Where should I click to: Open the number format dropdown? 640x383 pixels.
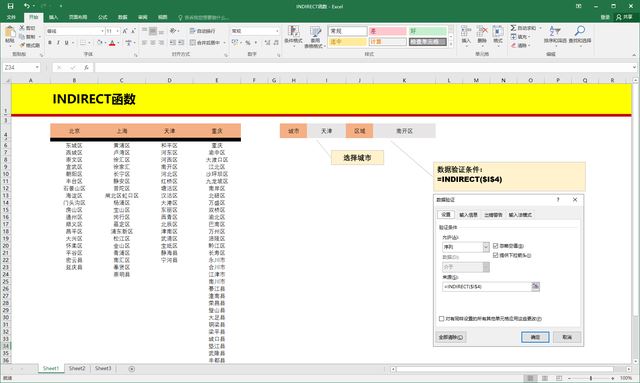pos(277,31)
